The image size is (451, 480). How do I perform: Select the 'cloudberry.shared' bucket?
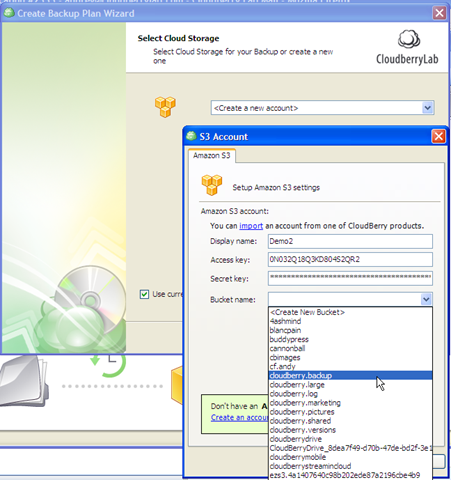point(350,421)
